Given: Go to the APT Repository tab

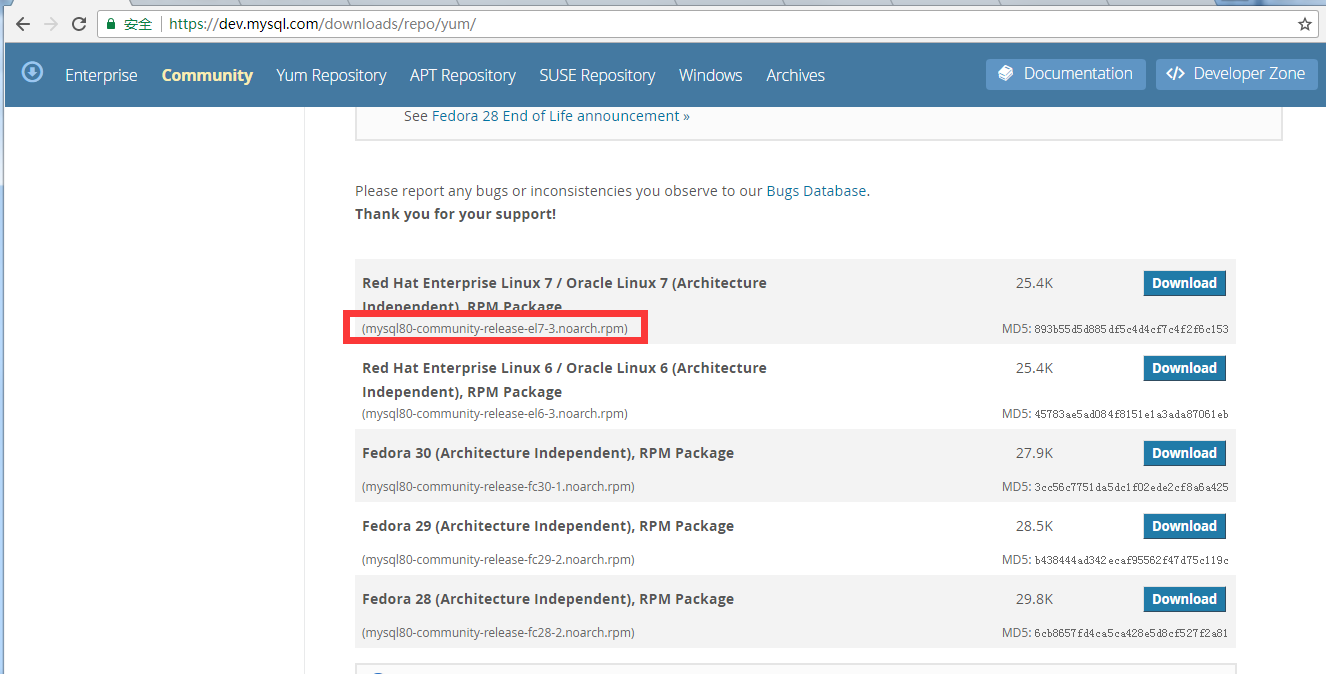Looking at the screenshot, I should 462,75.
